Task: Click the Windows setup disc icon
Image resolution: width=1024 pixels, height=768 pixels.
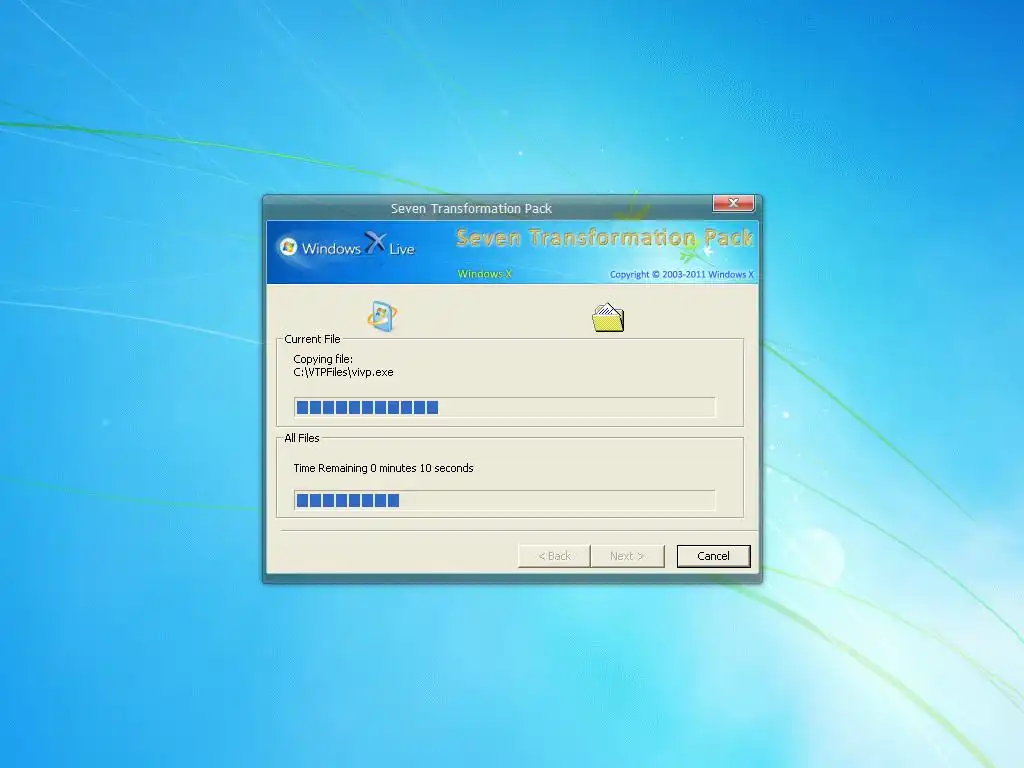Action: 382,317
